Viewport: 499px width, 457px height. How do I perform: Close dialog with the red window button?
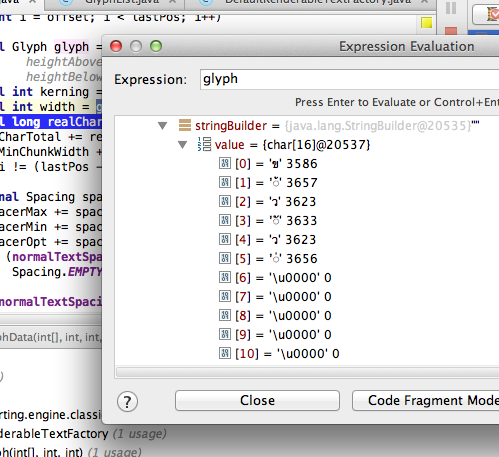tap(116, 46)
